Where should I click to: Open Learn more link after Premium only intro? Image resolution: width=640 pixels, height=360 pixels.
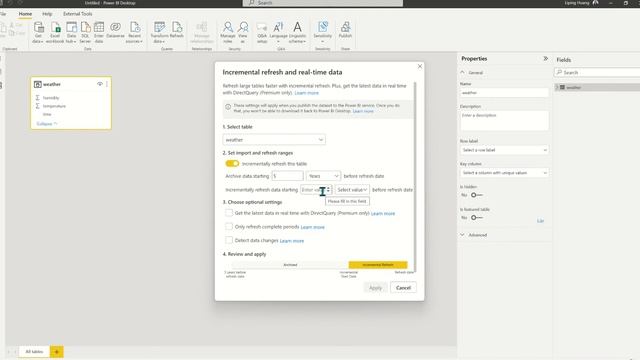pyautogui.click(x=307, y=93)
